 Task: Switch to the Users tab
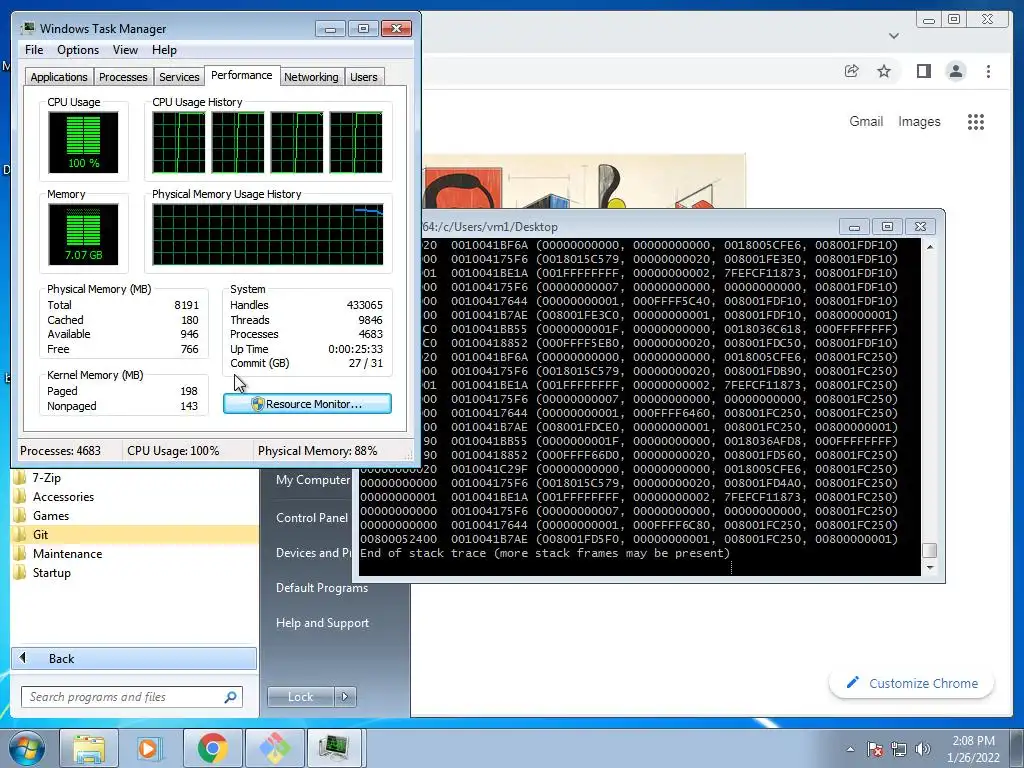point(363,77)
